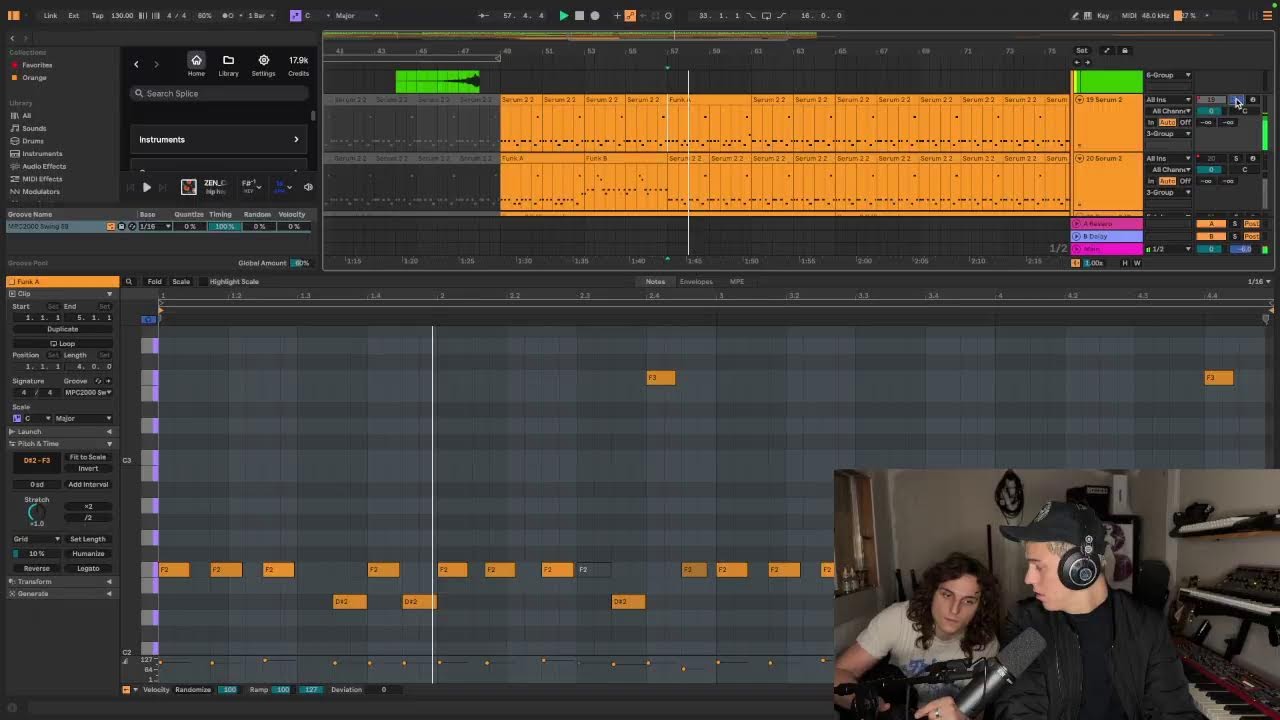Adjust the groove Timing 100% value
Viewport: 1280px width, 720px height.
pos(224,226)
